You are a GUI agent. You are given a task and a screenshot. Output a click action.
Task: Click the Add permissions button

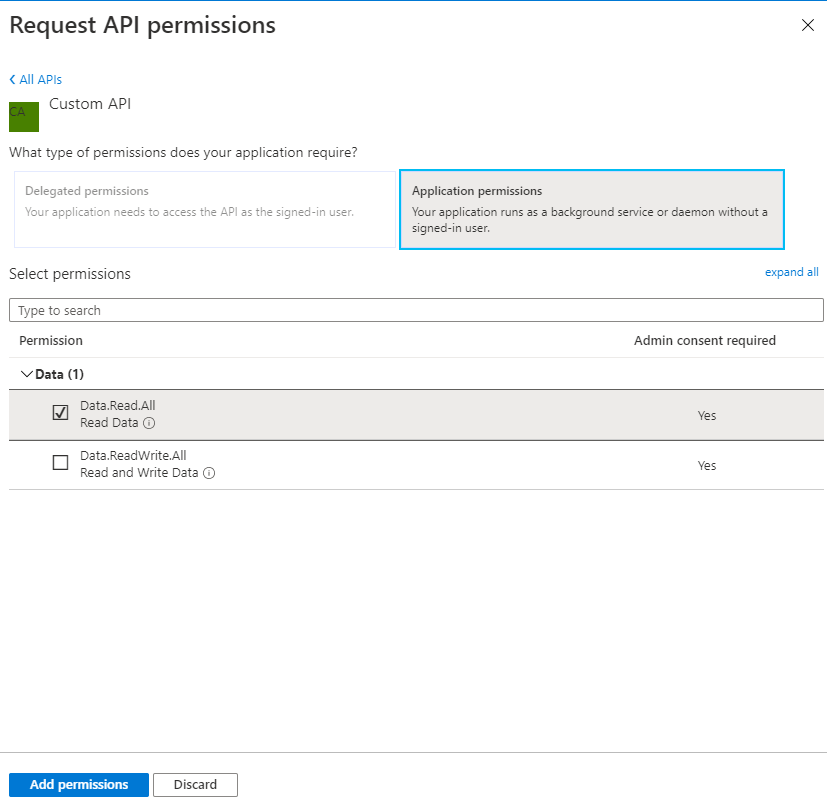click(x=79, y=784)
